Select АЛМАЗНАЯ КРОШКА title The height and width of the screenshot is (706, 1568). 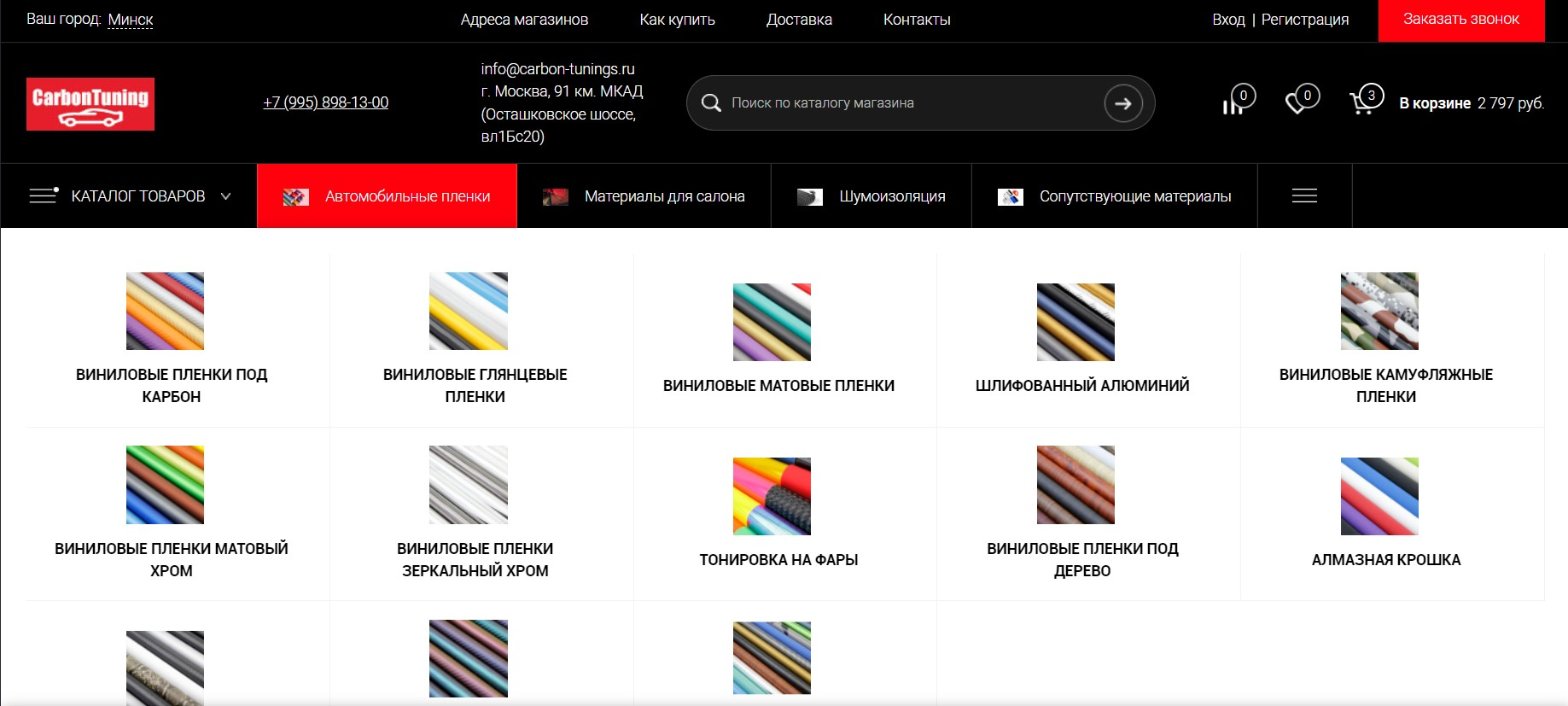[1386, 560]
